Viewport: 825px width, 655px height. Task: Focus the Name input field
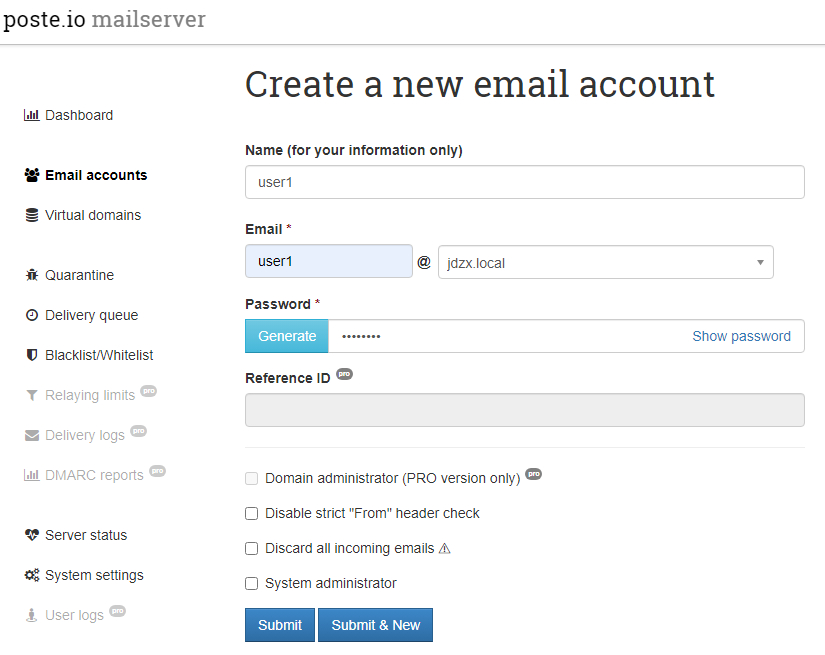(x=524, y=182)
